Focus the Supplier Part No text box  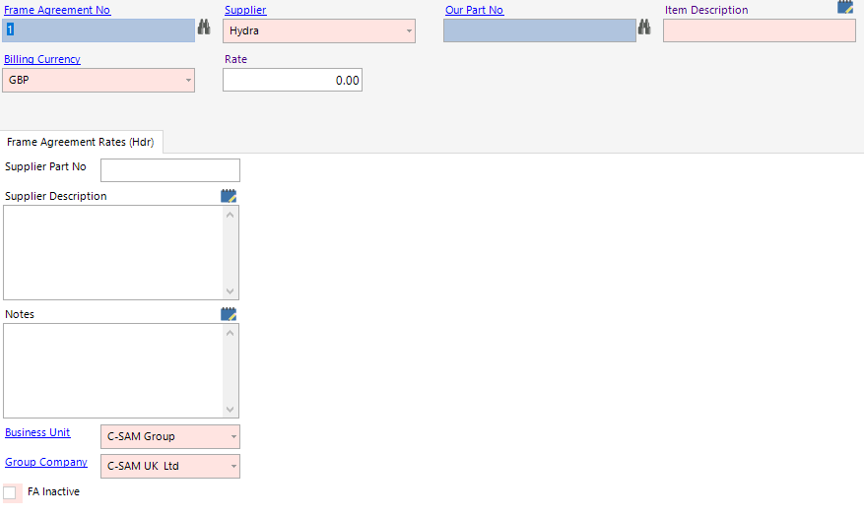[x=170, y=170]
